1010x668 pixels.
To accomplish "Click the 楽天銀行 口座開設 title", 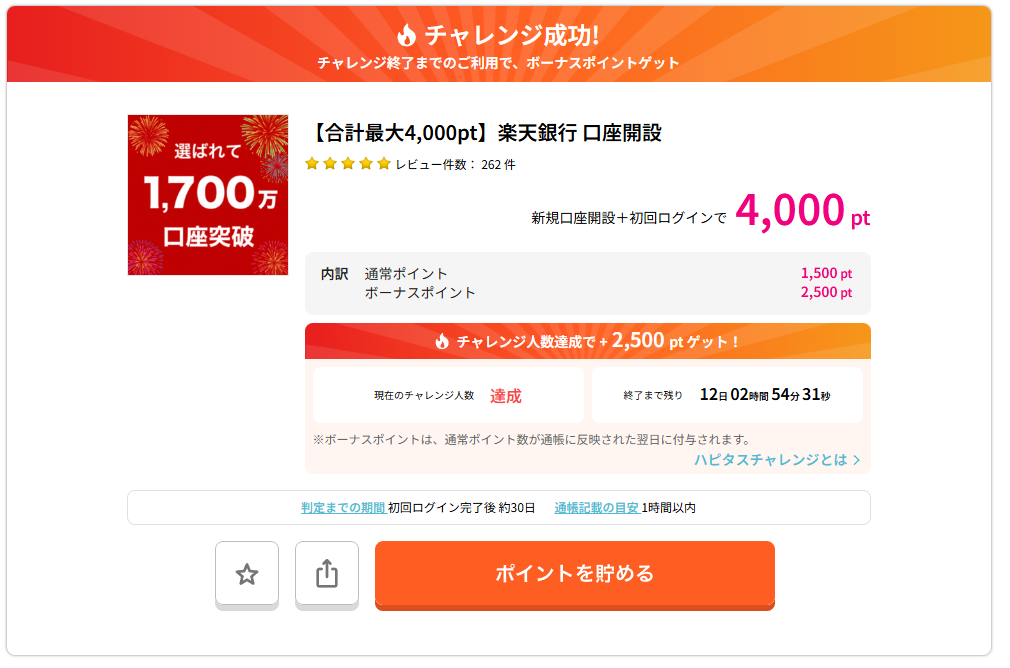I will point(487,133).
